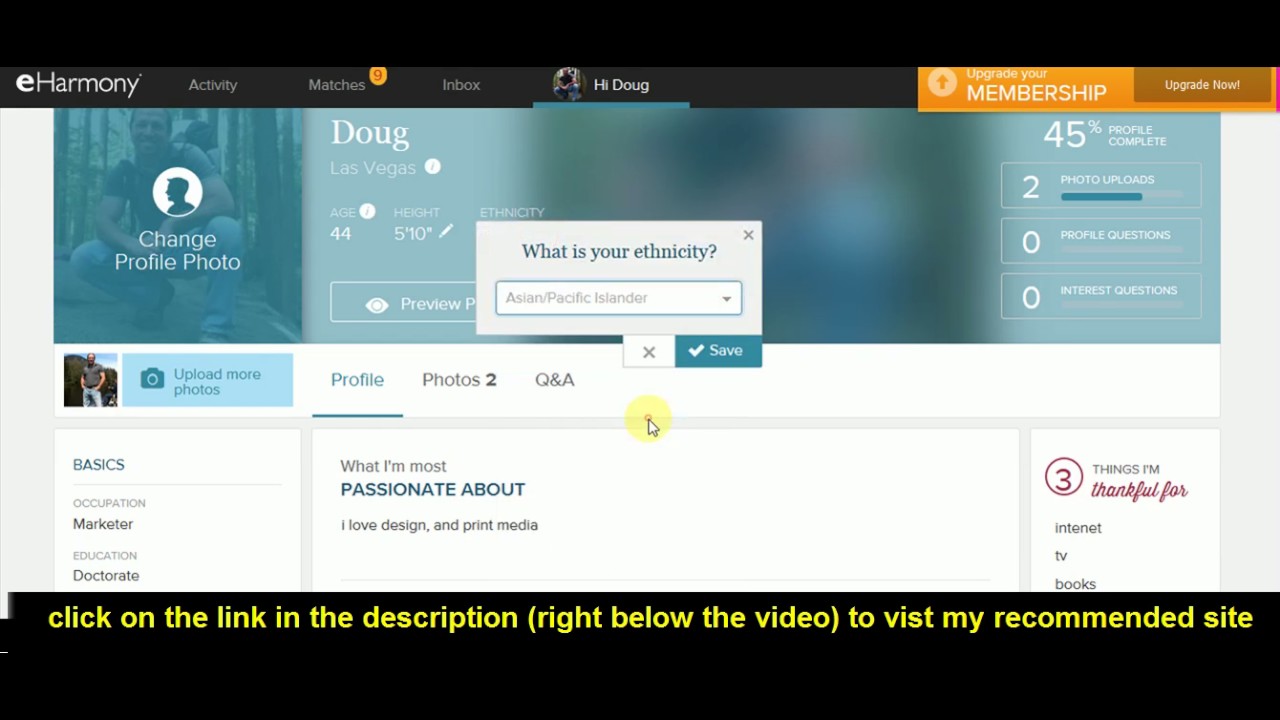
Task: Click the info icon beside AGE
Action: [x=367, y=211]
